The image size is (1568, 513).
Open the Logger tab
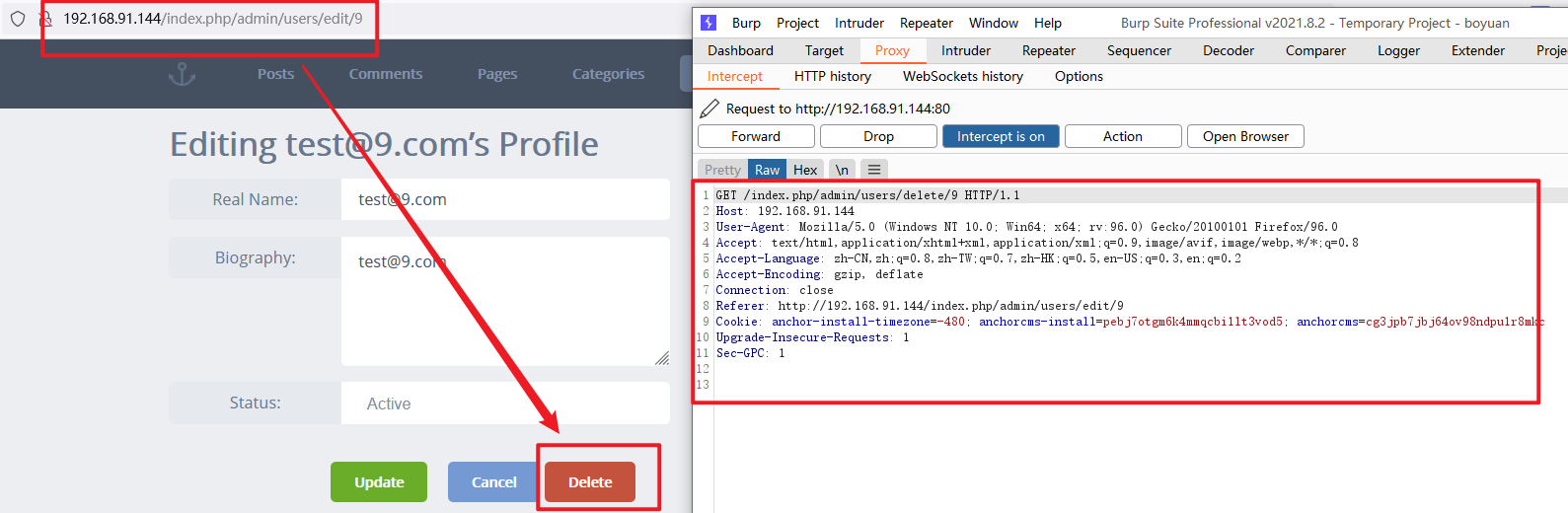point(1398,50)
